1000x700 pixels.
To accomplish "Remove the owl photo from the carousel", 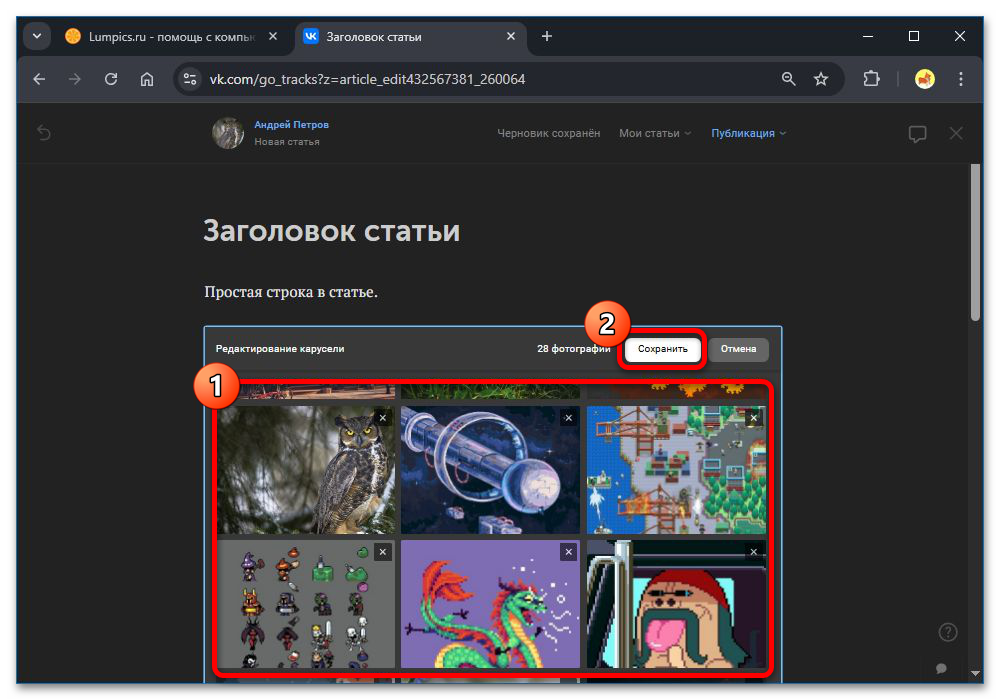I will [x=383, y=417].
